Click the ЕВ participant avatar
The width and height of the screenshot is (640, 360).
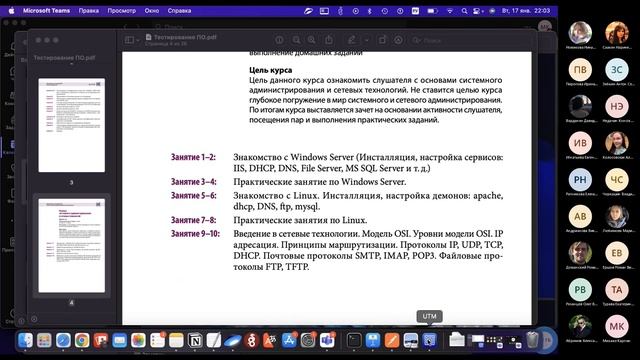click(617, 253)
